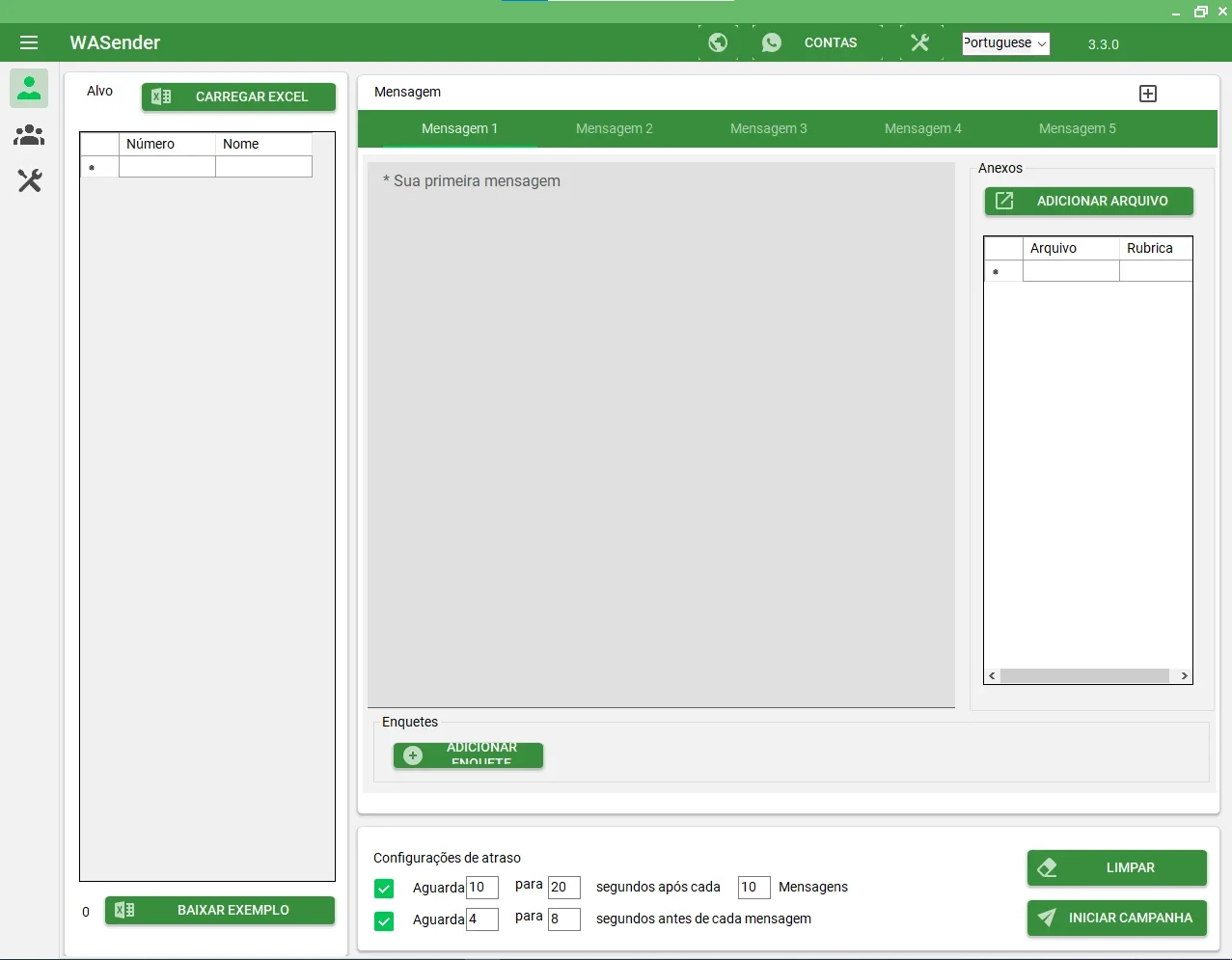Open the Portuguese language dropdown

1005,43
